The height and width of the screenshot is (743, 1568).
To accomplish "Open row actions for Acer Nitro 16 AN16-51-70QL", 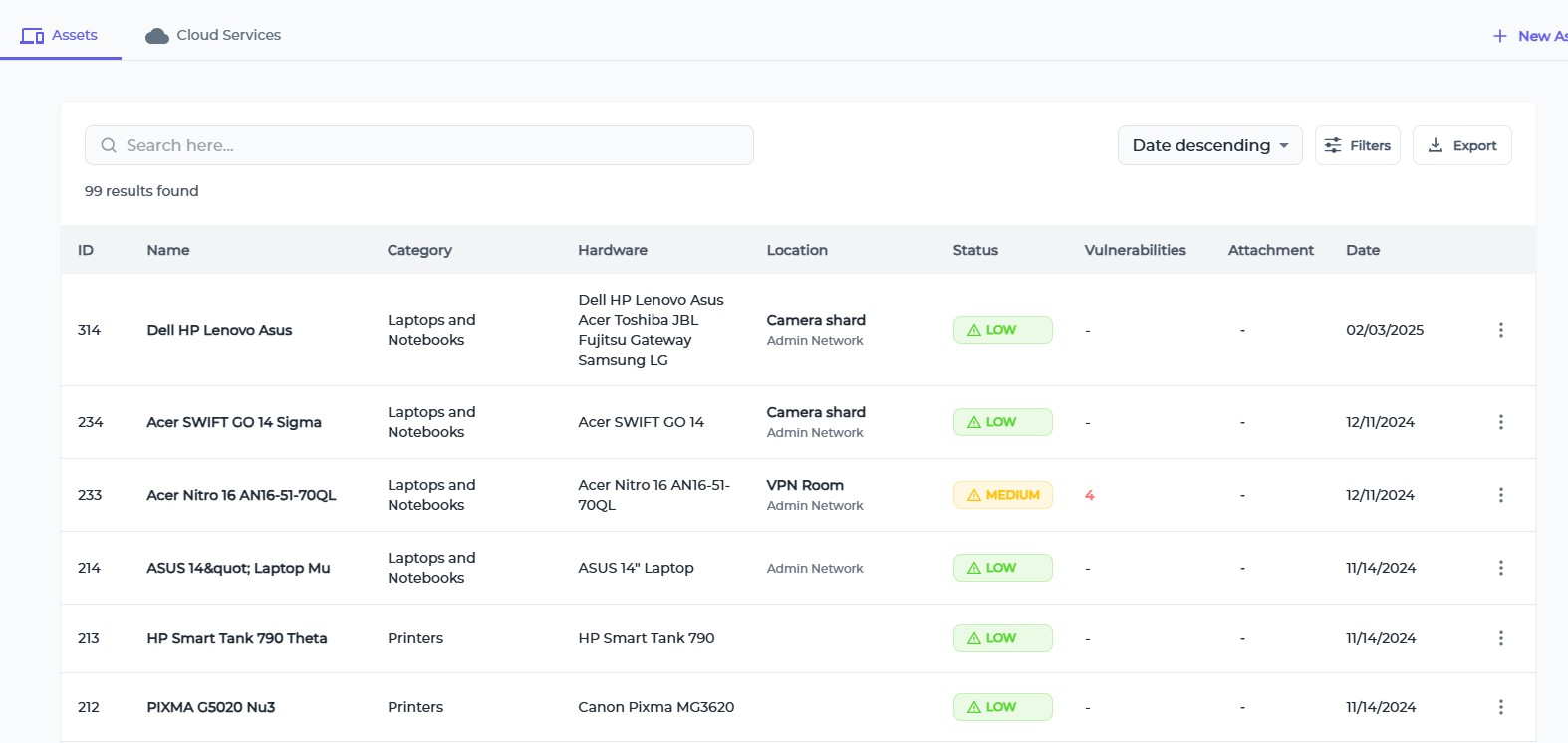I will click(x=1500, y=495).
